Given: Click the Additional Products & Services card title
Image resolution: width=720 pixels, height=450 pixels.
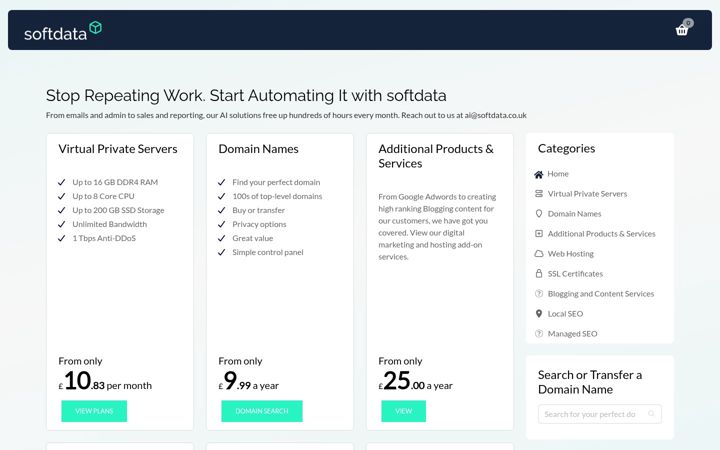Looking at the screenshot, I should [x=436, y=156].
